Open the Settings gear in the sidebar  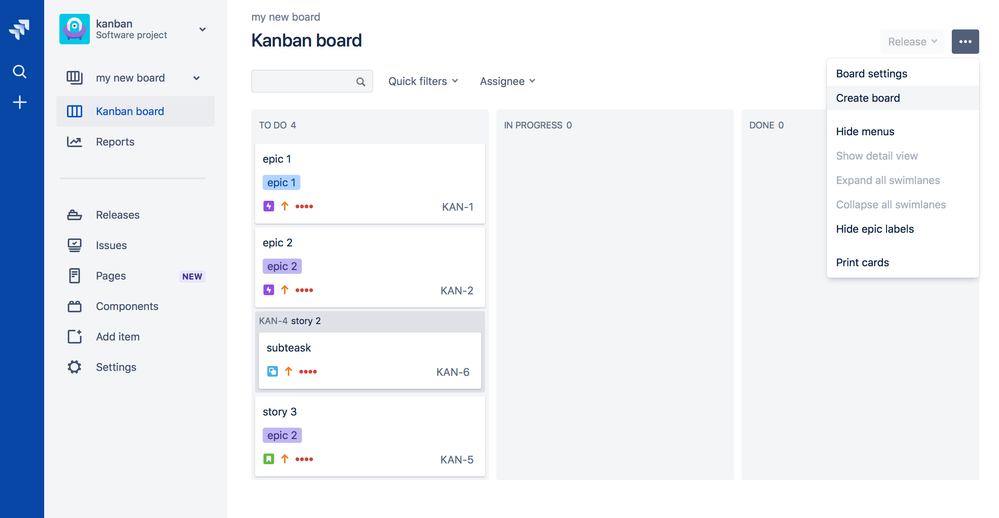pyautogui.click(x=75, y=367)
